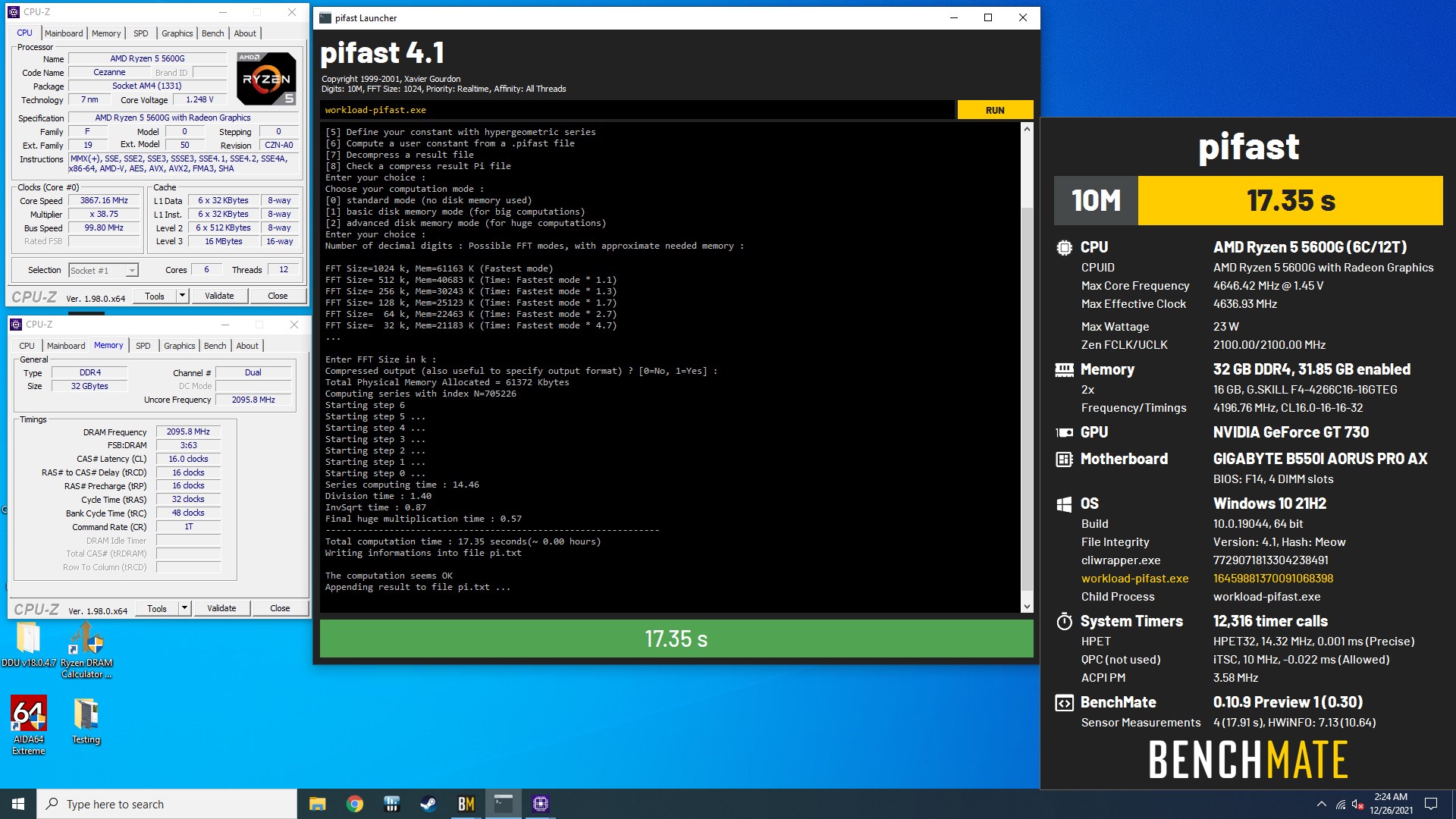Image resolution: width=1456 pixels, height=819 pixels.
Task: Open About tab in bottom CPU-Z window
Action: coord(247,346)
